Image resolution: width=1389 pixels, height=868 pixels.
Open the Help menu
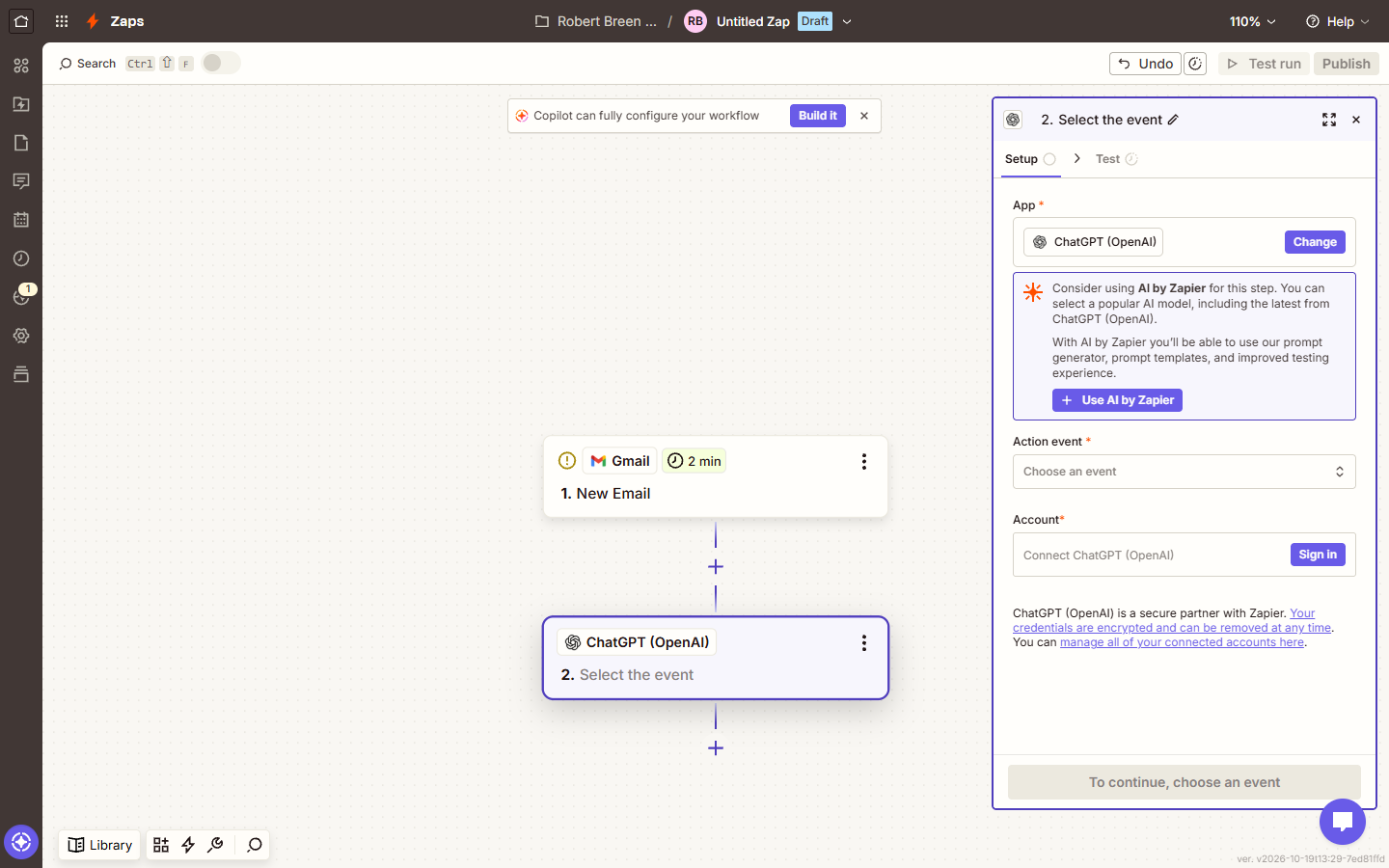1338,21
